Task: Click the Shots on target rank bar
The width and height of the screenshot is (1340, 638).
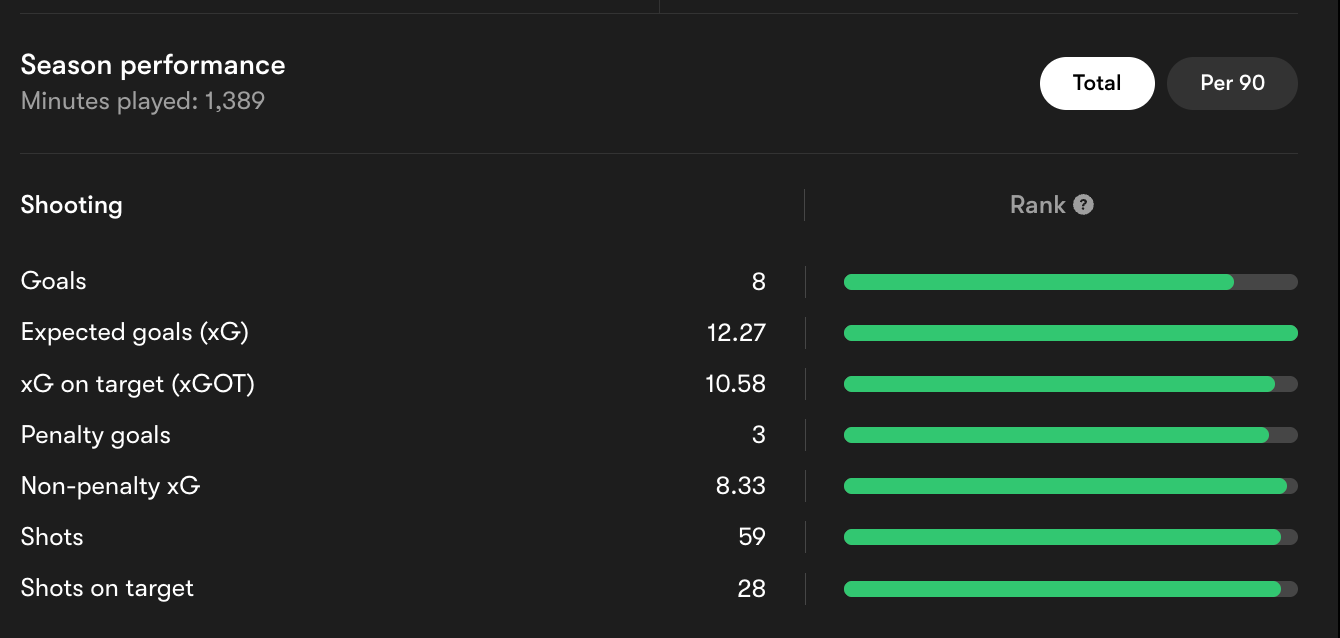Action: pyautogui.click(x=1070, y=589)
